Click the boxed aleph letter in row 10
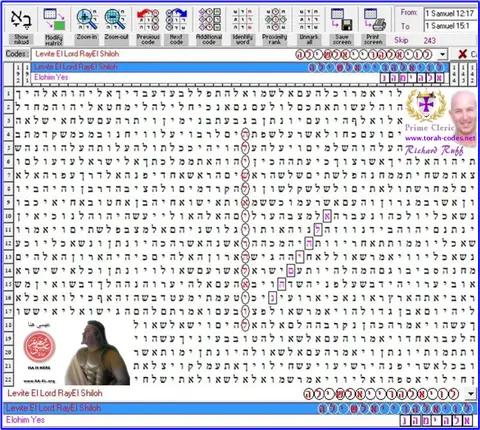The width and height of the screenshot is (480, 430). tap(327, 216)
